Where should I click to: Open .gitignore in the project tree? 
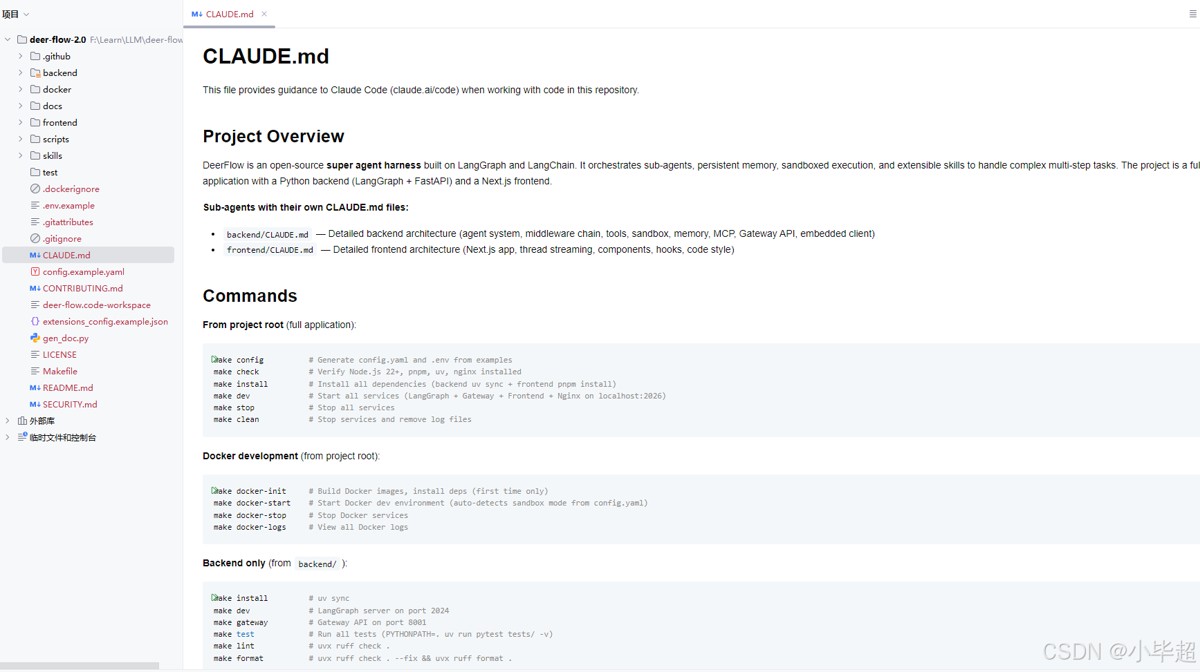tap(62, 238)
